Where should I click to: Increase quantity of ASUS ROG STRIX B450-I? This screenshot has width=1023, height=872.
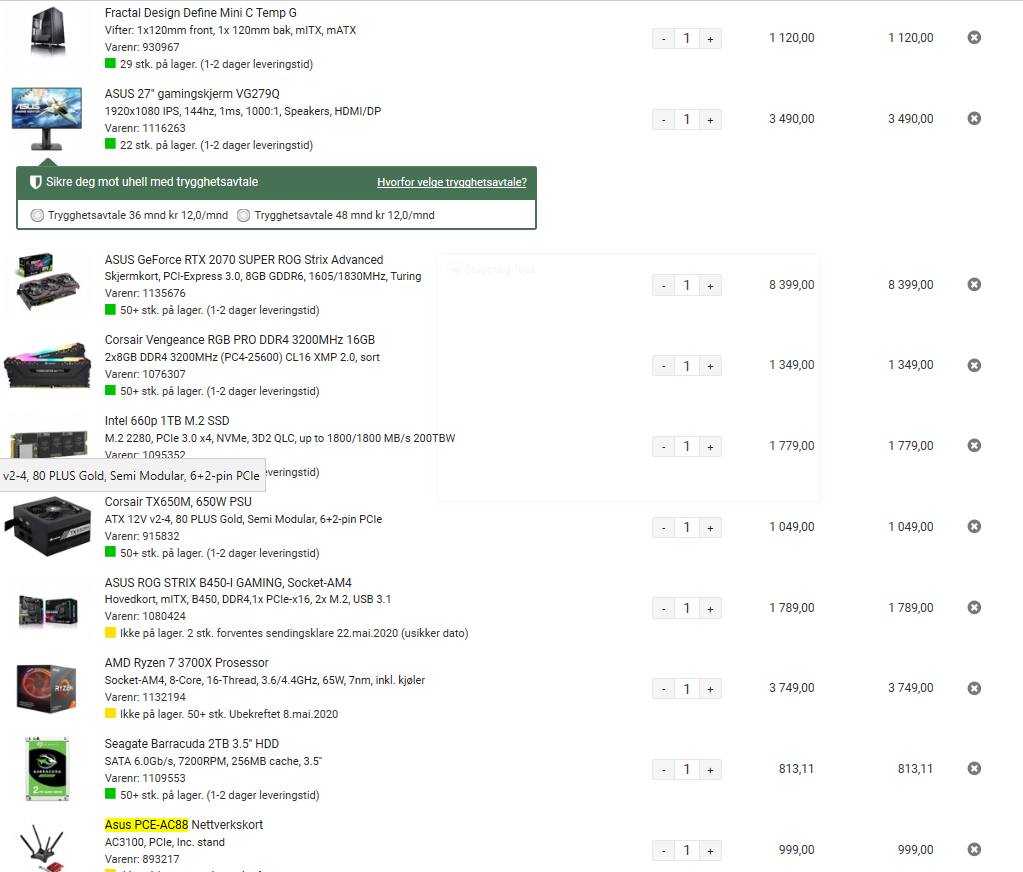[710, 609]
